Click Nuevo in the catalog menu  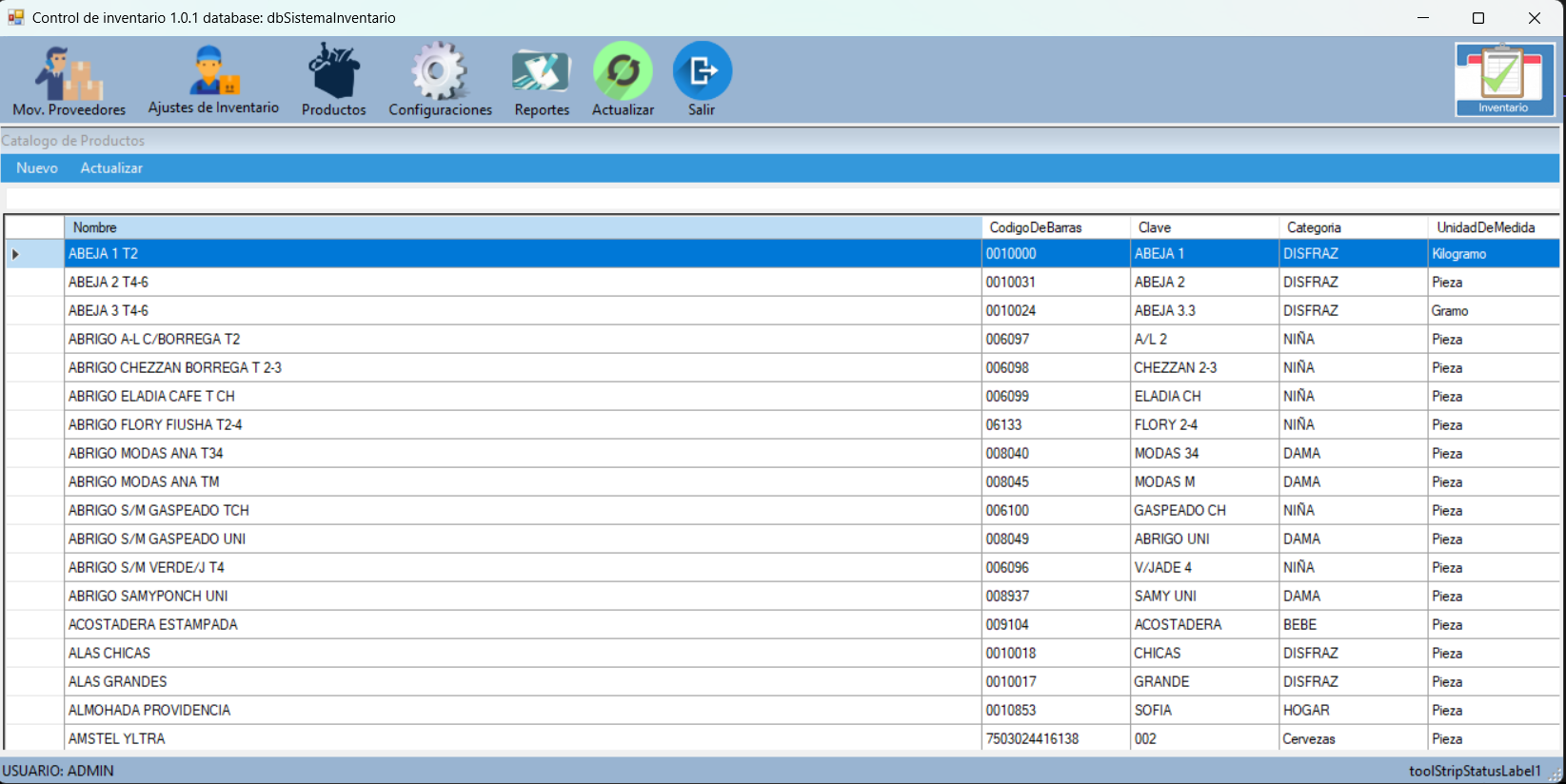point(37,168)
